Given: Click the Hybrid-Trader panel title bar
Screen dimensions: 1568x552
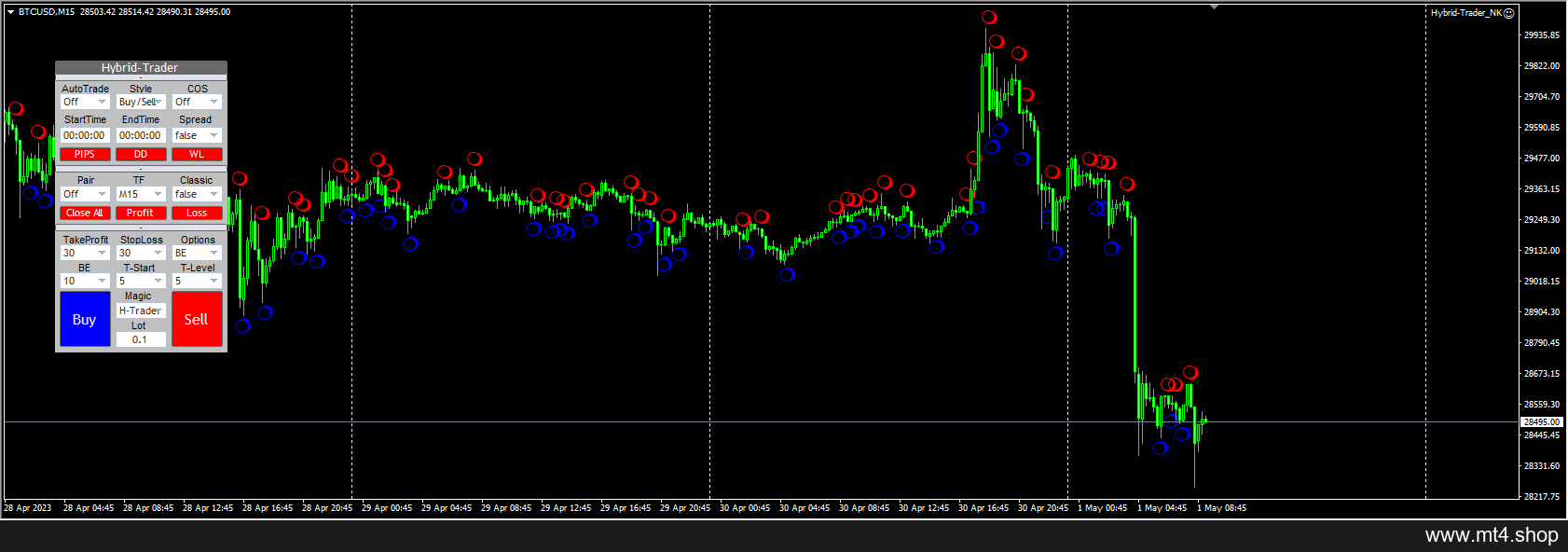Looking at the screenshot, I should pyautogui.click(x=141, y=68).
